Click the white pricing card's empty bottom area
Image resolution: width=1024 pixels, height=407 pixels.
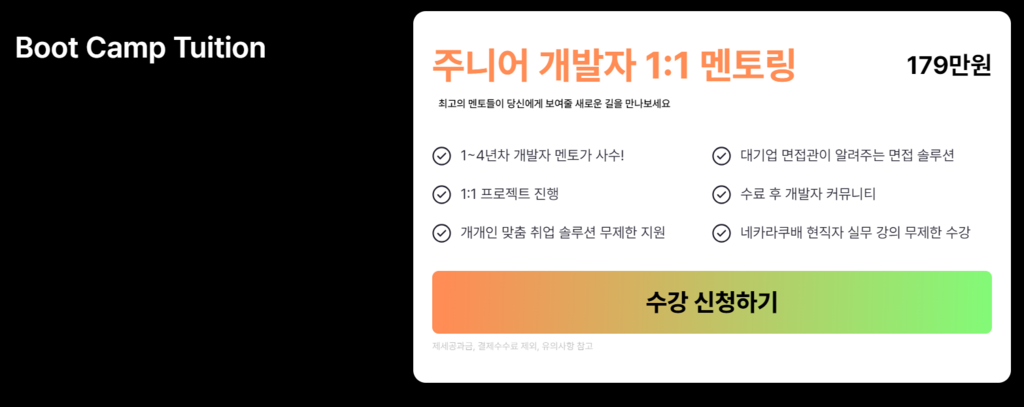point(800,365)
